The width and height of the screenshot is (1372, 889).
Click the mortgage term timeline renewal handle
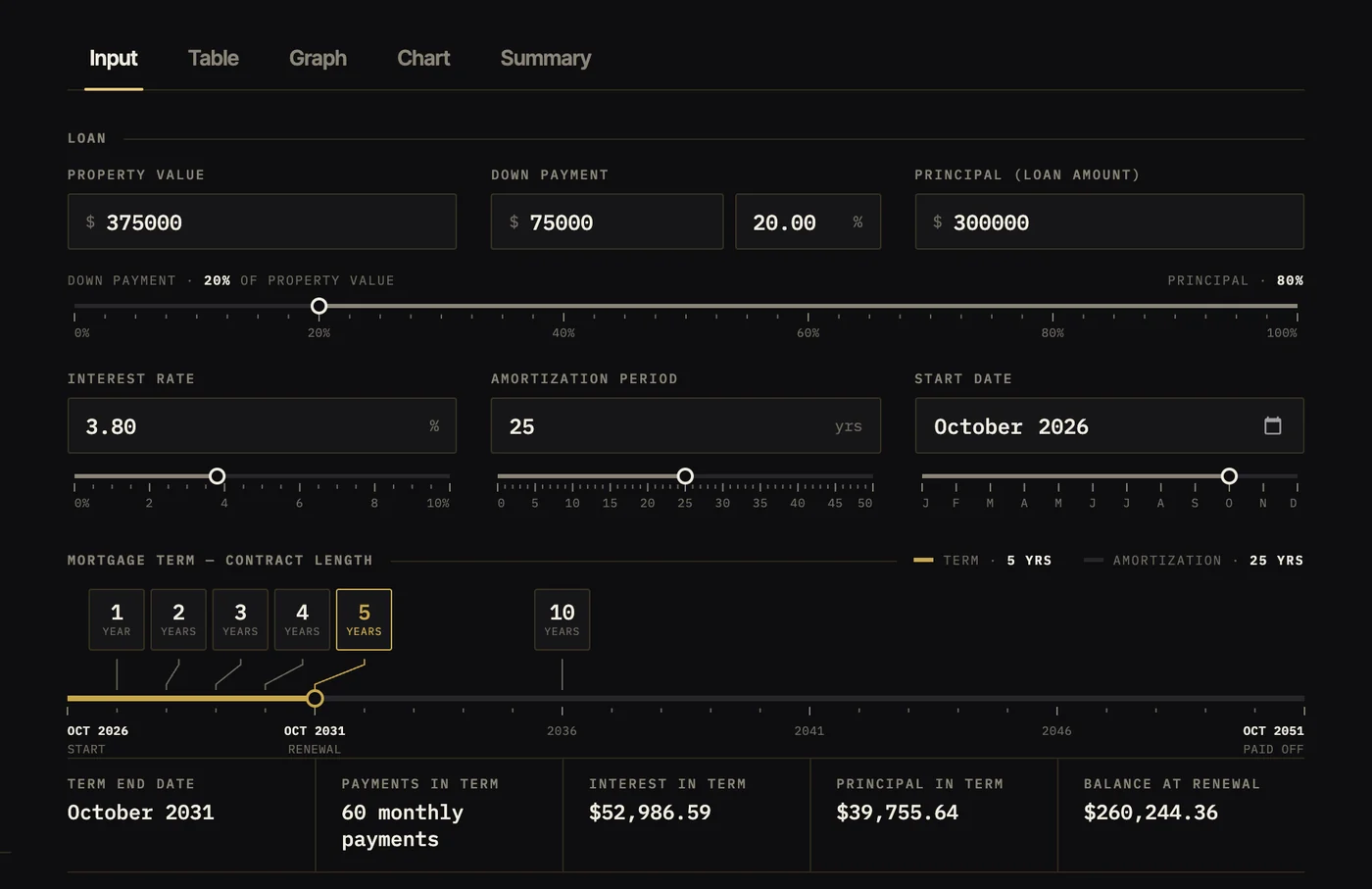[x=315, y=698]
